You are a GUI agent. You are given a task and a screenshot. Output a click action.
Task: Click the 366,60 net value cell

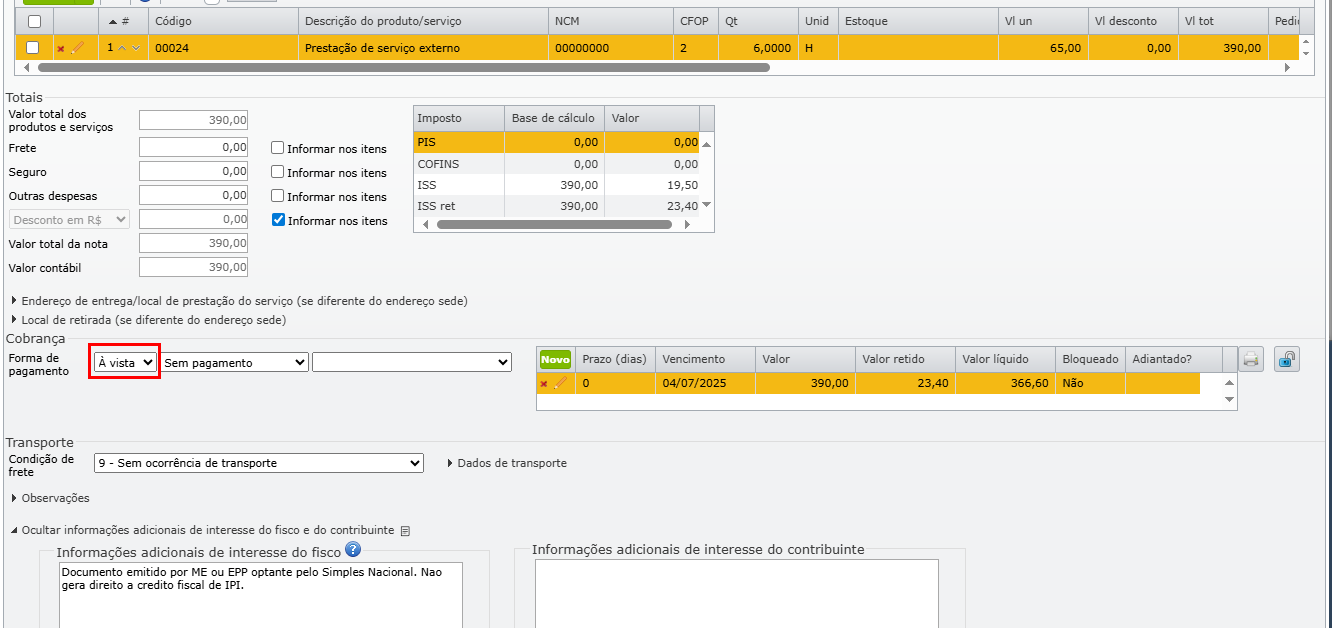(x=1005, y=383)
